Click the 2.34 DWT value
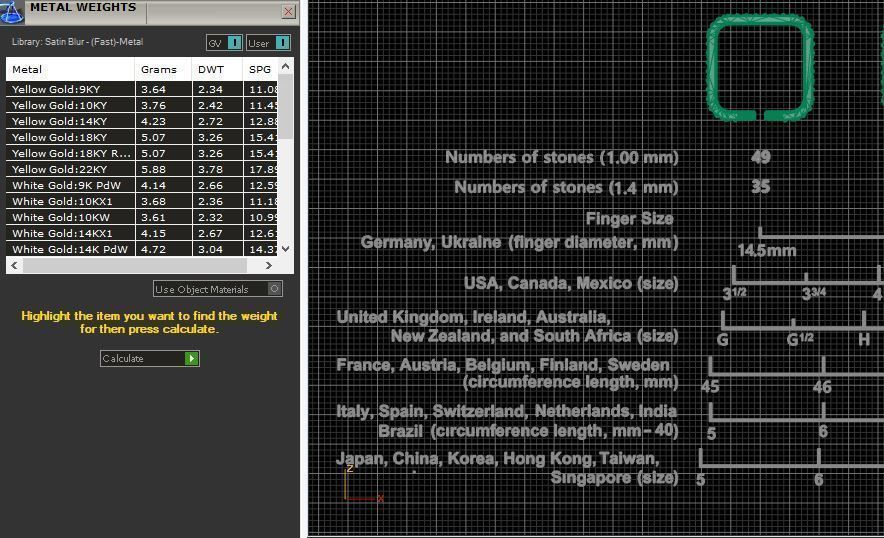This screenshot has width=884, height=538. [210, 89]
